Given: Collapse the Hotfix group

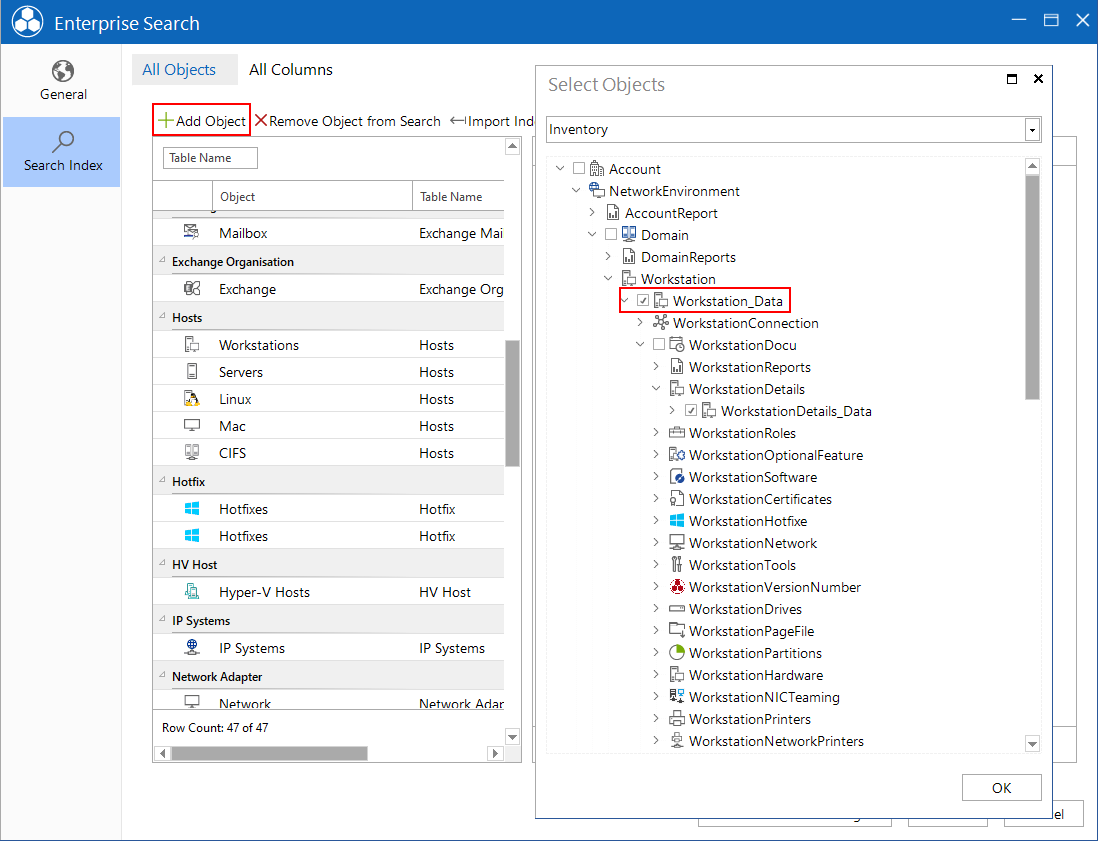Looking at the screenshot, I should 162,481.
